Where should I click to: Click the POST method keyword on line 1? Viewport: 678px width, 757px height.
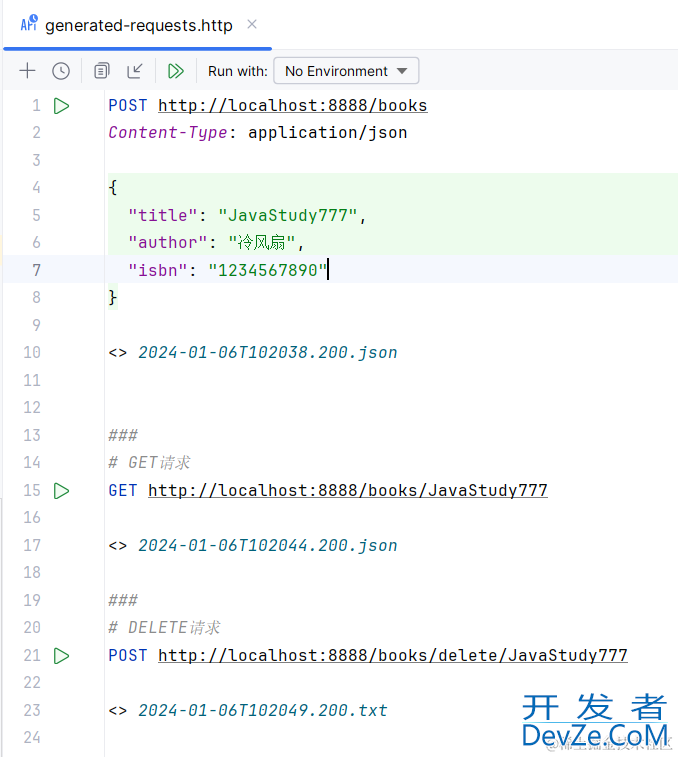point(127,106)
